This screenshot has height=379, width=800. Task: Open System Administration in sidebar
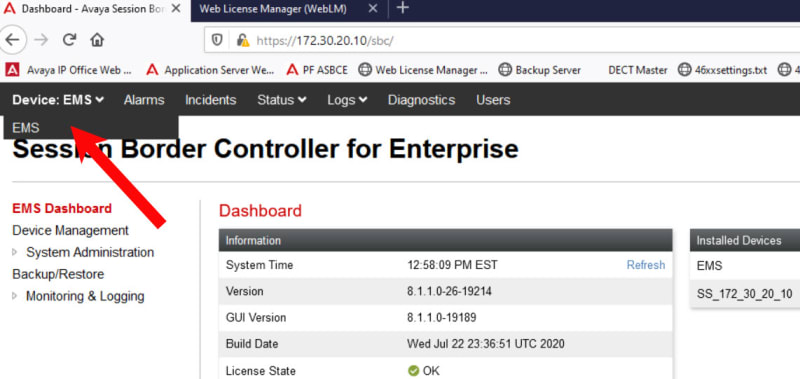click(x=90, y=252)
